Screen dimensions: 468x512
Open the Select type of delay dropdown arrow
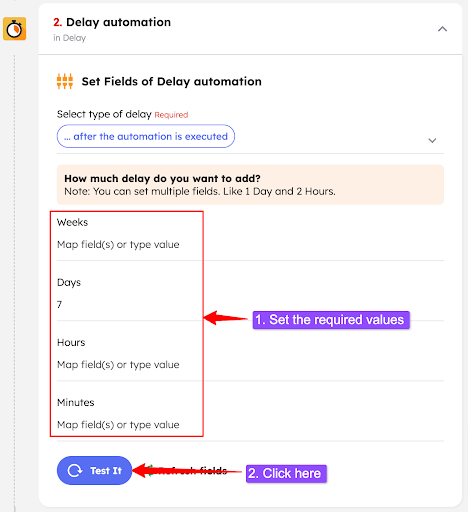(432, 140)
